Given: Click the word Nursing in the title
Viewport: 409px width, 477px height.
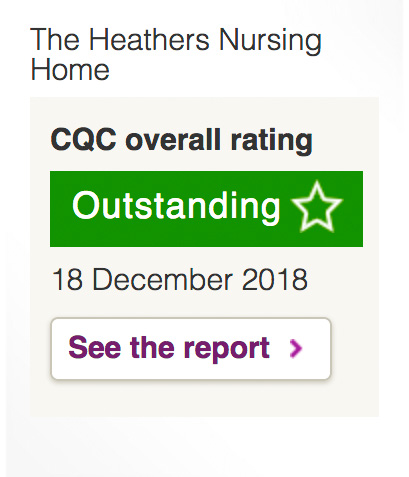Looking at the screenshot, I should point(270,41).
